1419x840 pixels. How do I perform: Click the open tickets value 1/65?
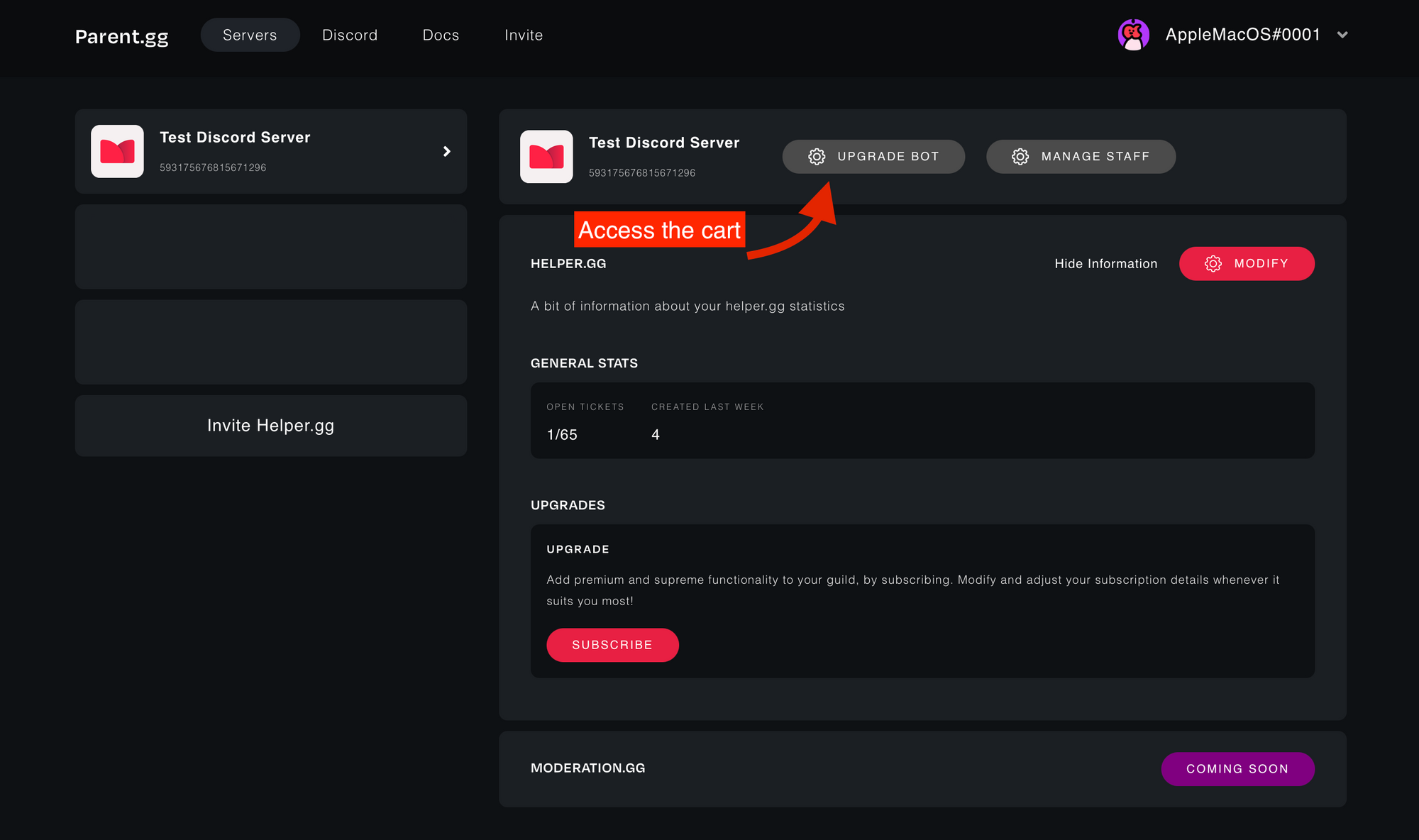click(562, 434)
